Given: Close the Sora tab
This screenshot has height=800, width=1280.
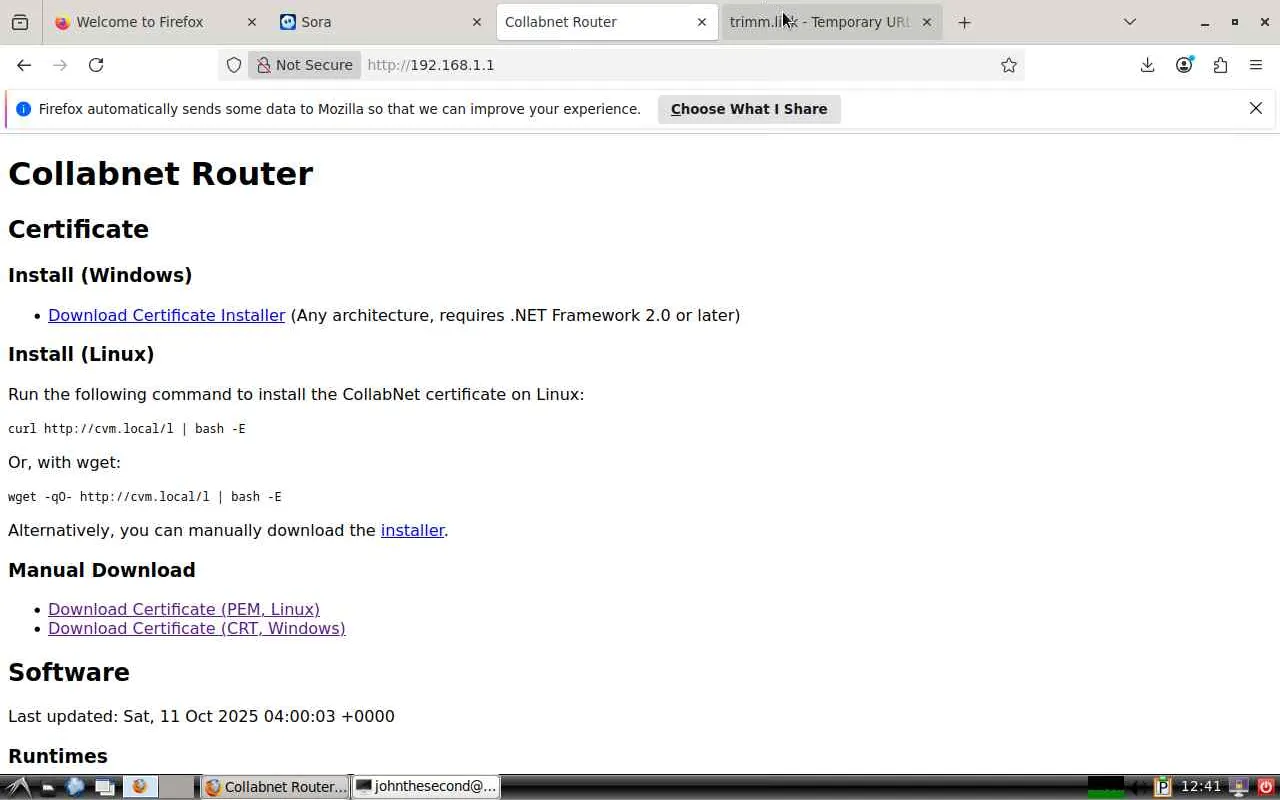Looking at the screenshot, I should tap(477, 22).
